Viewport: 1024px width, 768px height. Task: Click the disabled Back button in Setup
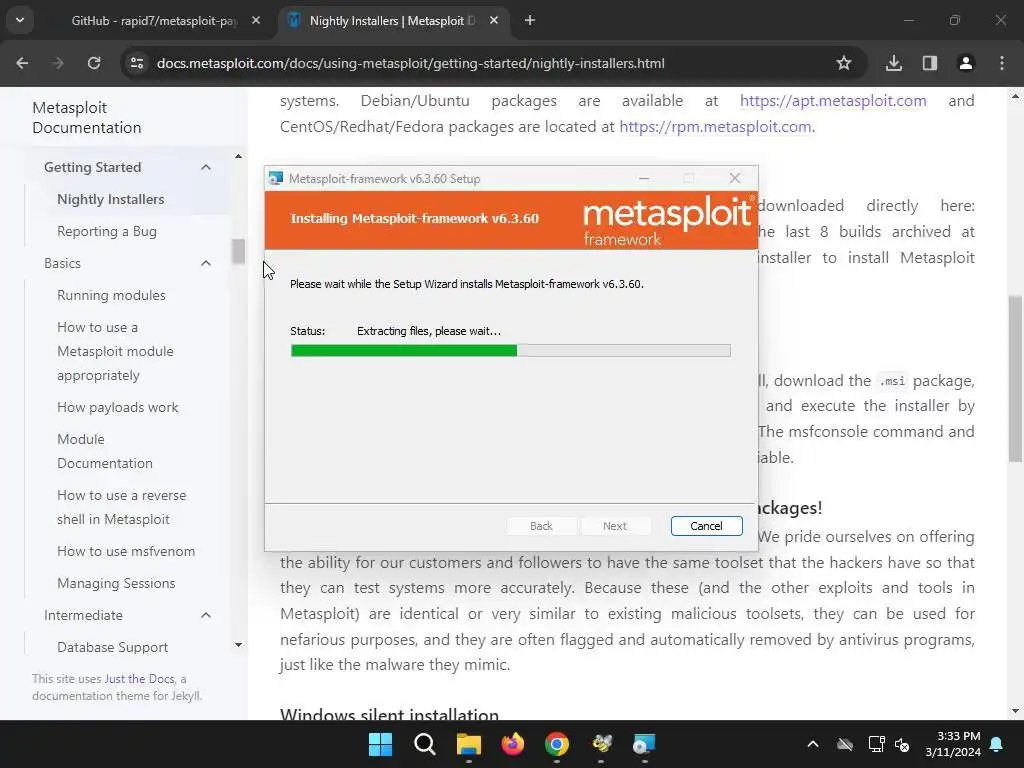tap(541, 526)
